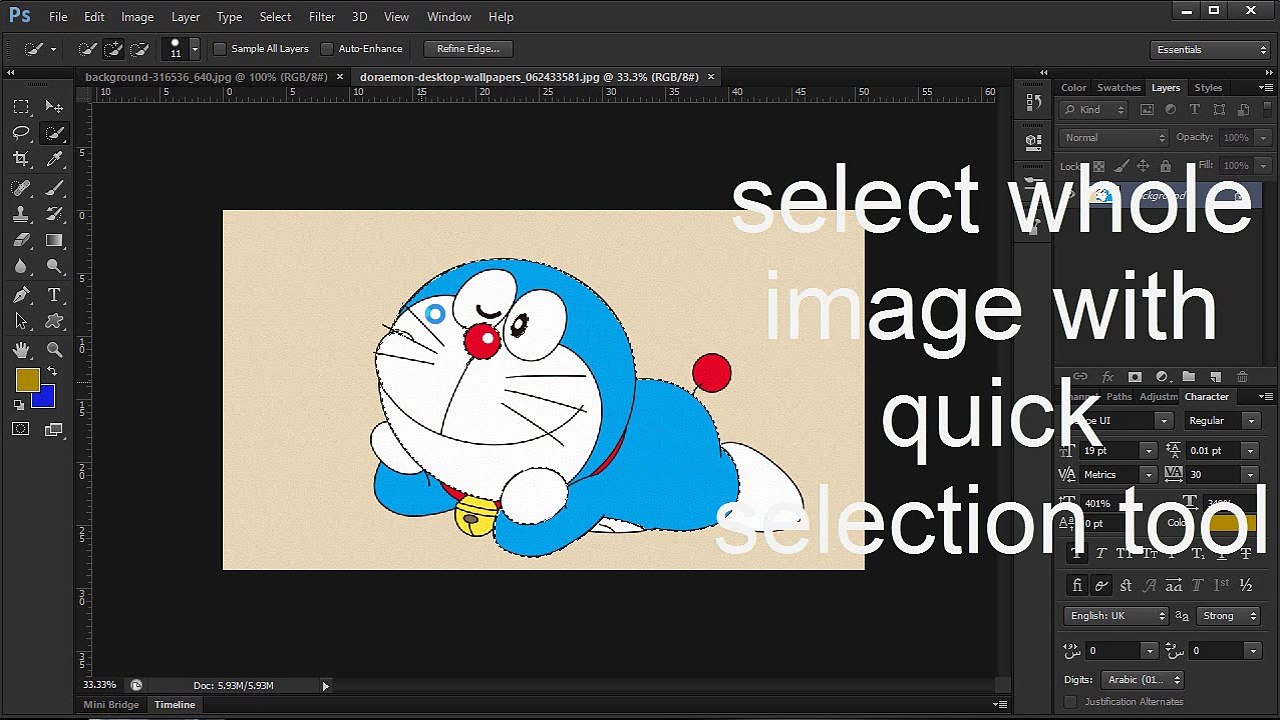Switch to the Swatches tab
The image size is (1280, 720).
pos(1118,88)
